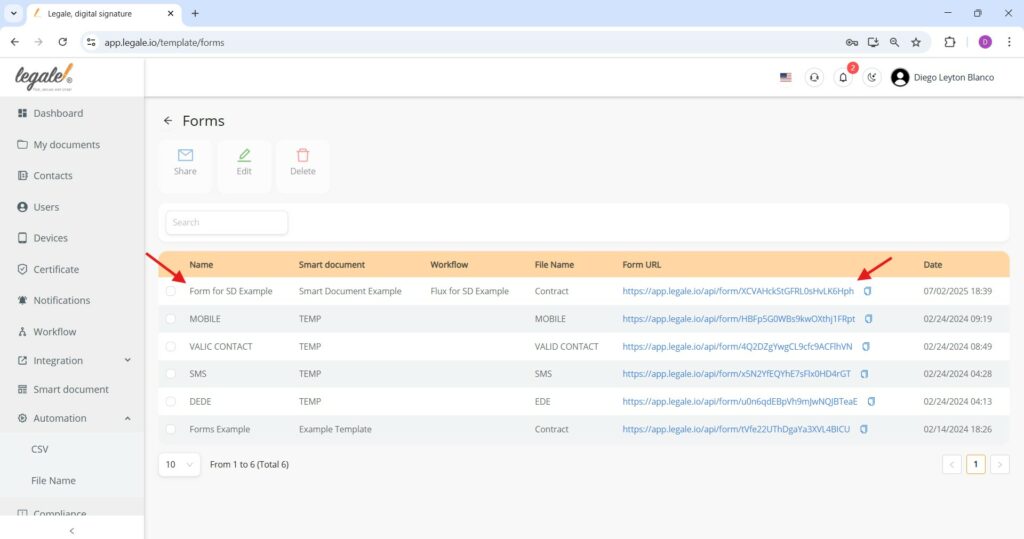
Task: Toggle dark mode moon icon
Action: pyautogui.click(x=872, y=77)
